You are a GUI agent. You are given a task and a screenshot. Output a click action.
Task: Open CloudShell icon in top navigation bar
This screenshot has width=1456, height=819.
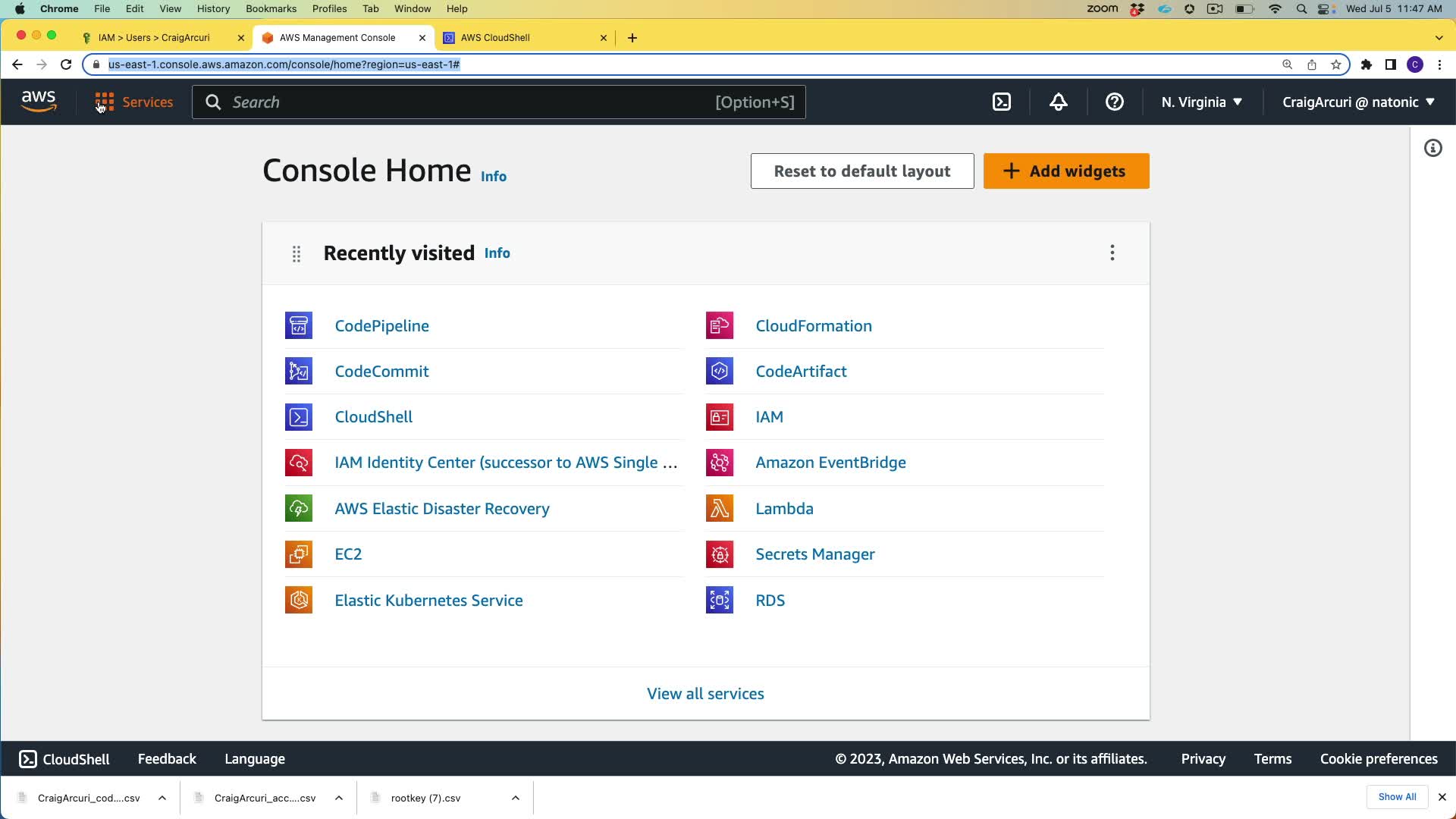click(x=1002, y=102)
